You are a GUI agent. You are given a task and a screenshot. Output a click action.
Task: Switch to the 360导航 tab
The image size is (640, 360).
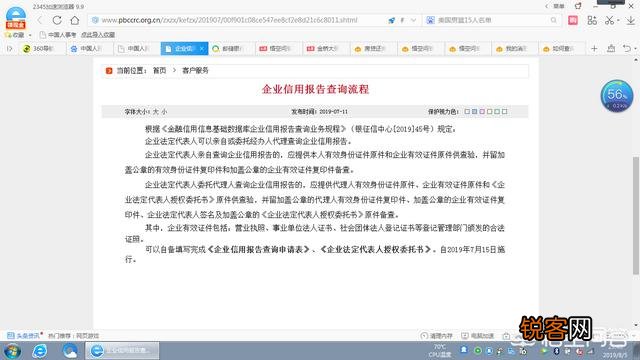click(x=42, y=49)
